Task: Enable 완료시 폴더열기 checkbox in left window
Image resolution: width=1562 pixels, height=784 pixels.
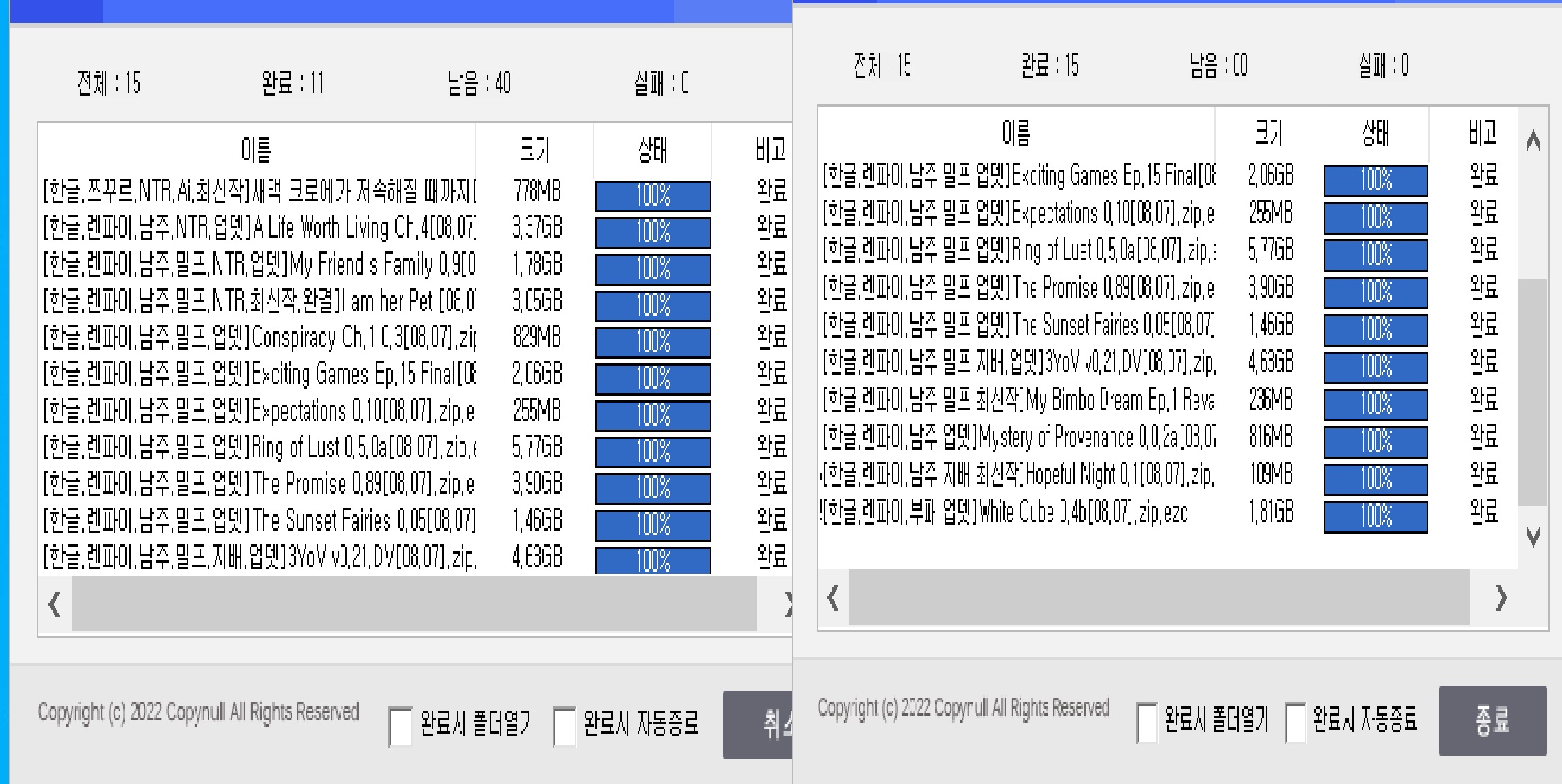Action: (x=401, y=727)
